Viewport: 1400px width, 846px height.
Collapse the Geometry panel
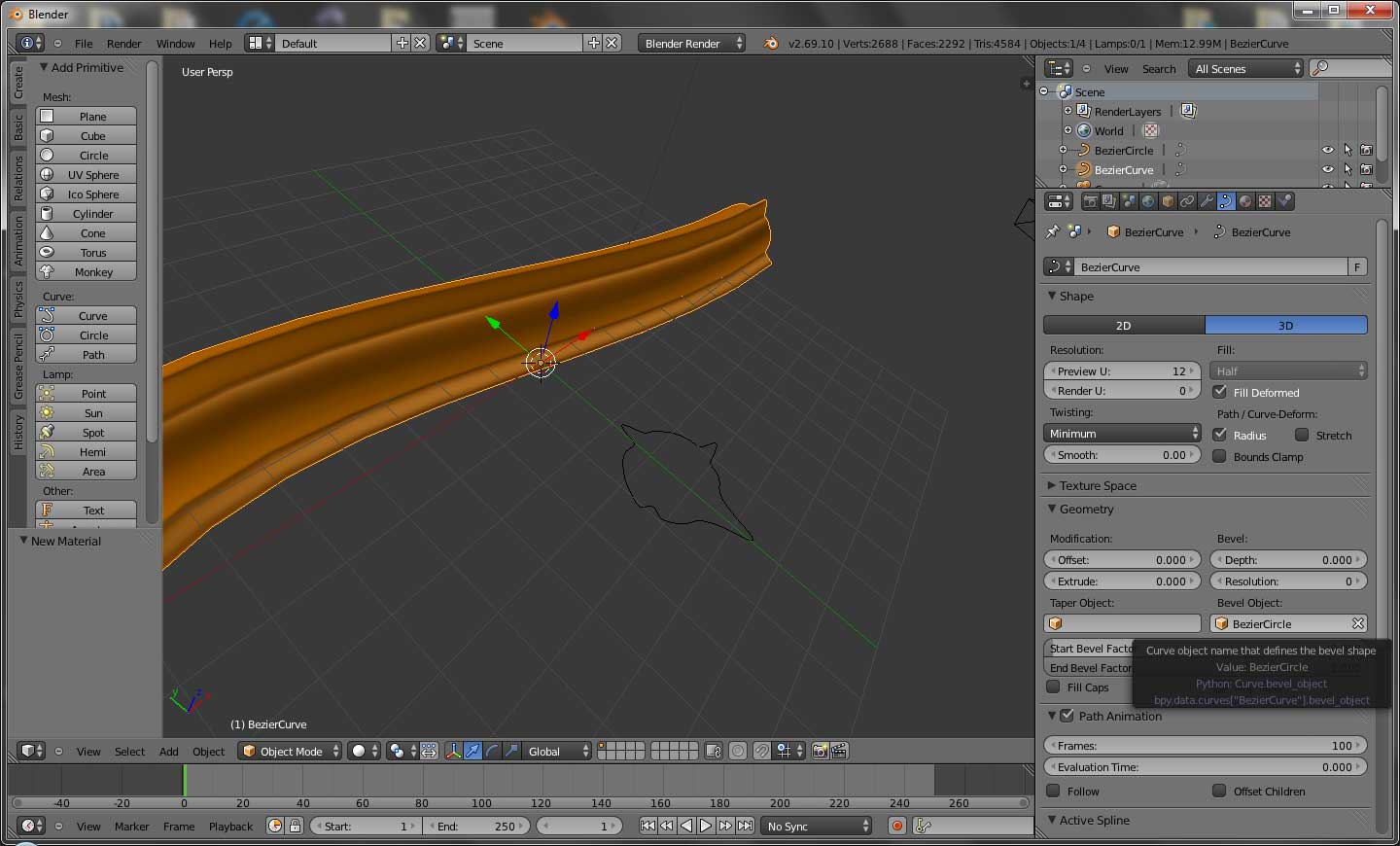(1052, 509)
